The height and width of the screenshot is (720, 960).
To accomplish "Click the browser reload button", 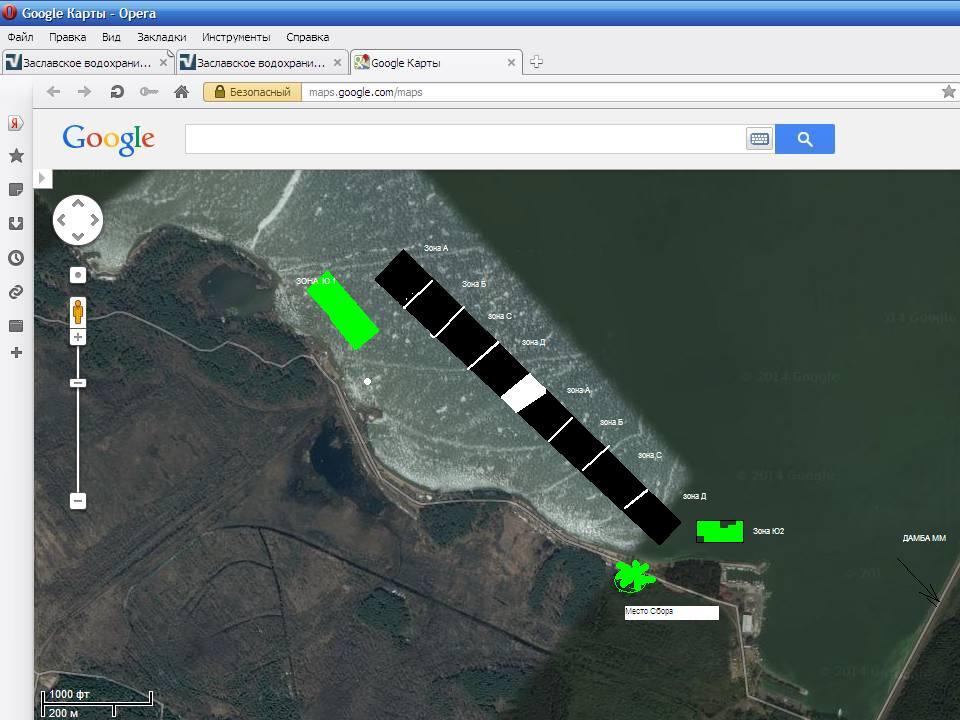I will tap(117, 92).
